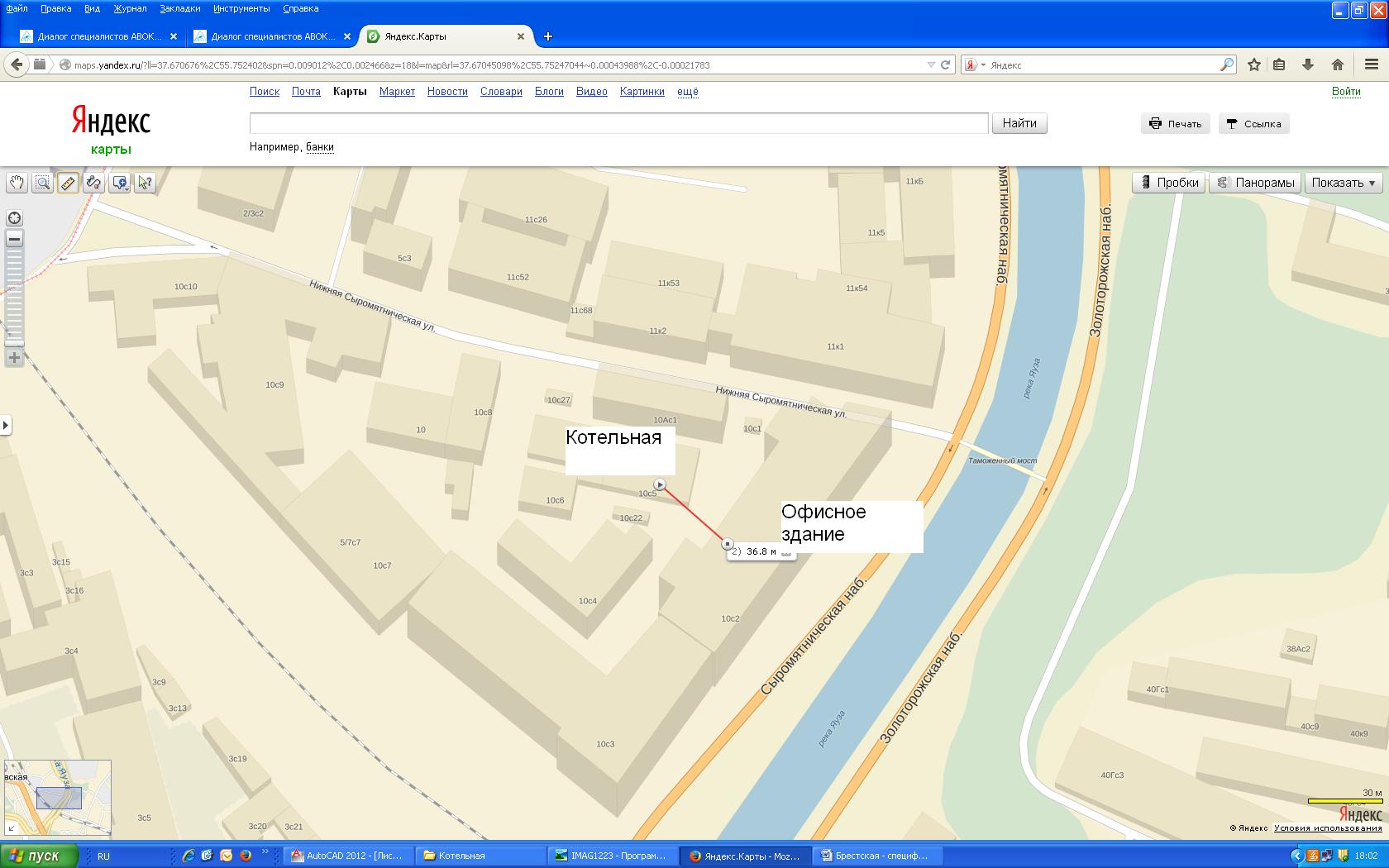This screenshot has width=1389, height=868.
Task: Click the Найти search button
Action: [x=1019, y=123]
